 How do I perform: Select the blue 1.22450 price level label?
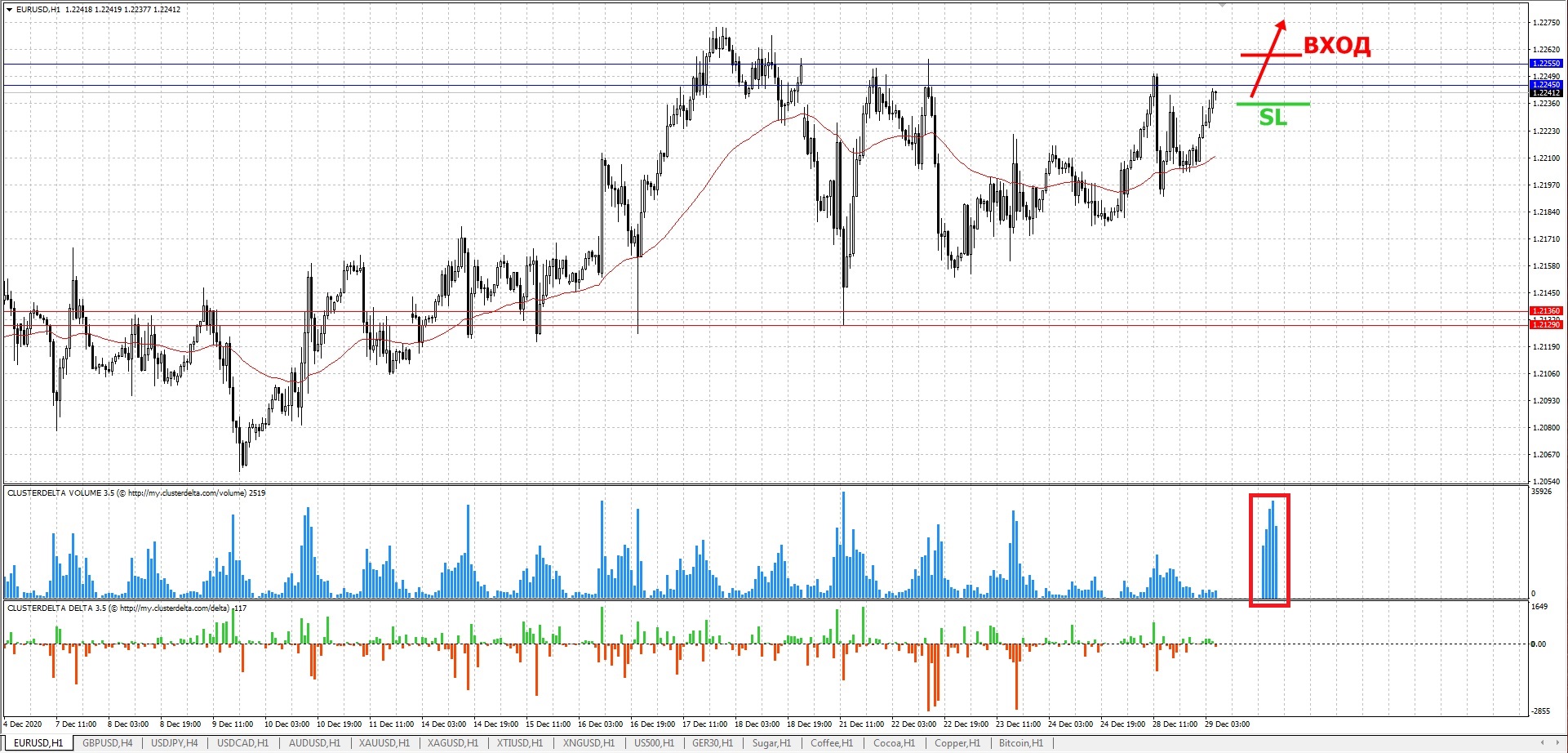[1545, 85]
